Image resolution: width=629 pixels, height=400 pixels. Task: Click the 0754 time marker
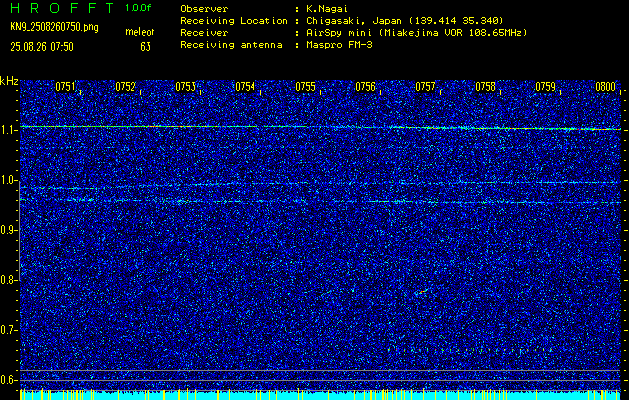click(x=245, y=87)
